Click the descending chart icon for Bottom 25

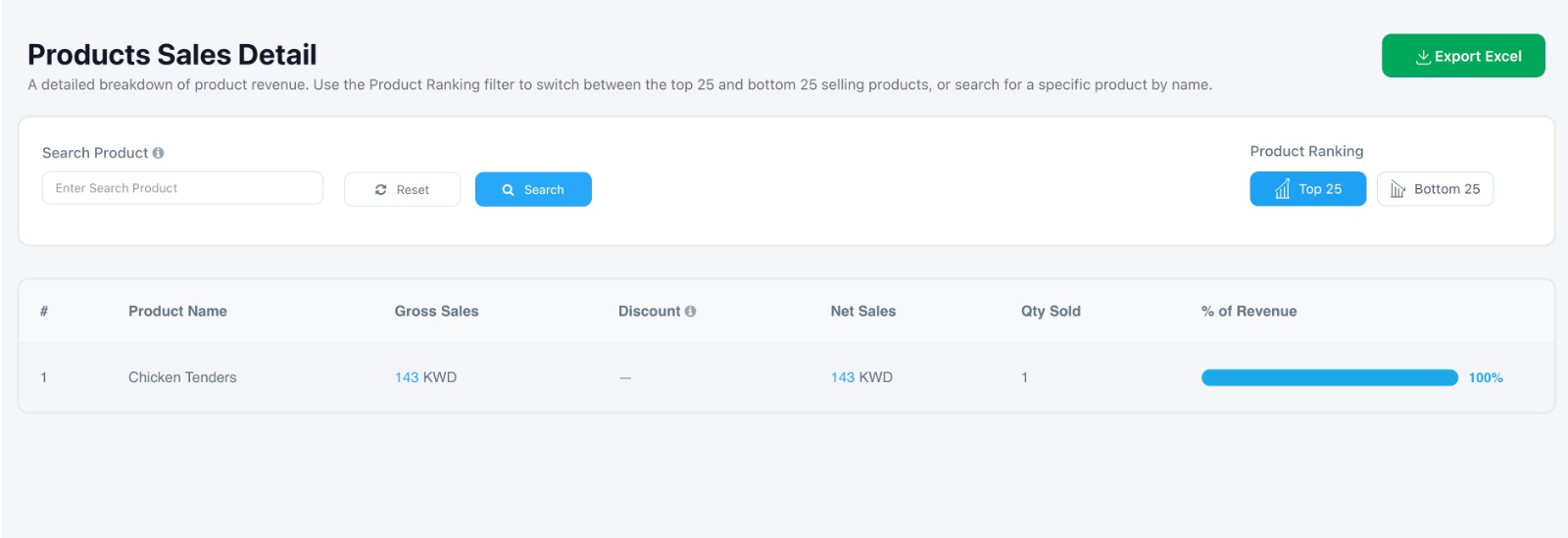1397,189
